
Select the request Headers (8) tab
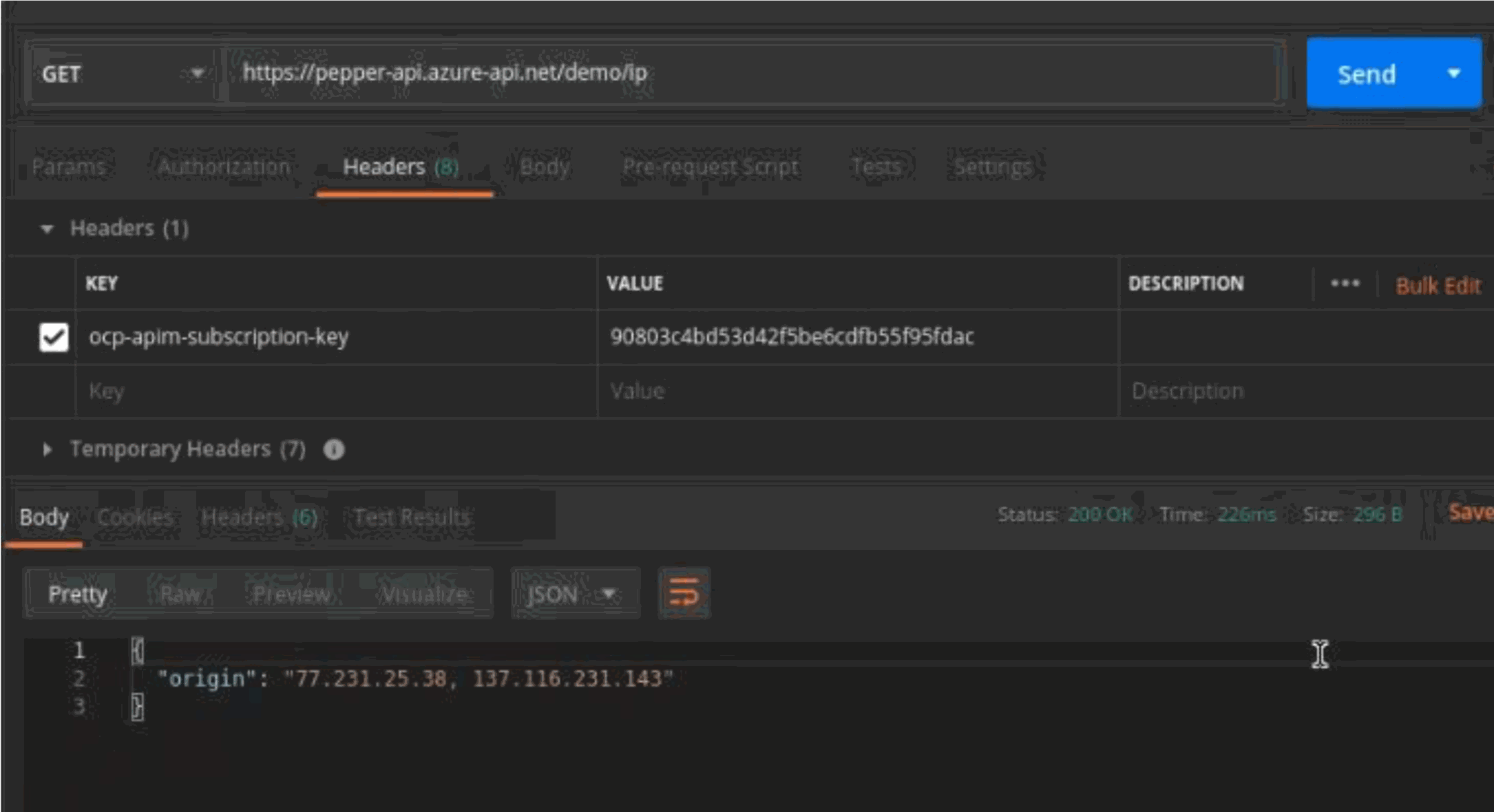coord(401,167)
